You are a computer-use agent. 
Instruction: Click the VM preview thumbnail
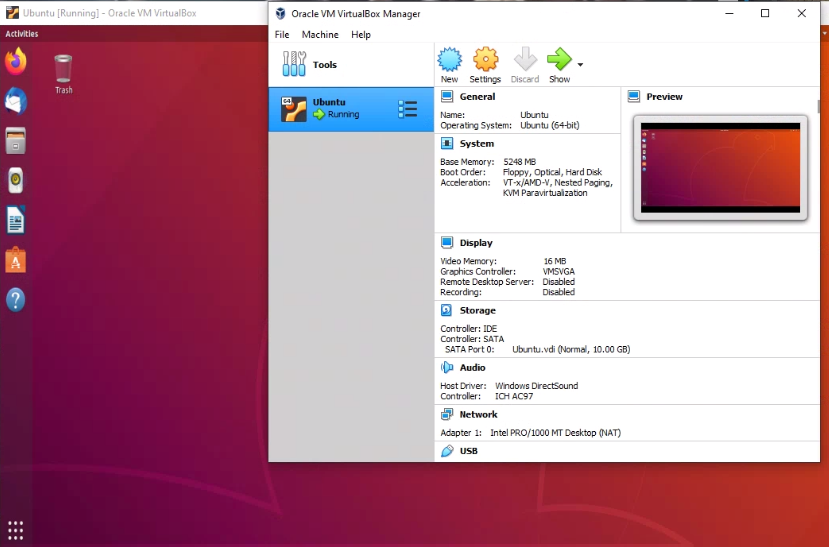coord(720,168)
